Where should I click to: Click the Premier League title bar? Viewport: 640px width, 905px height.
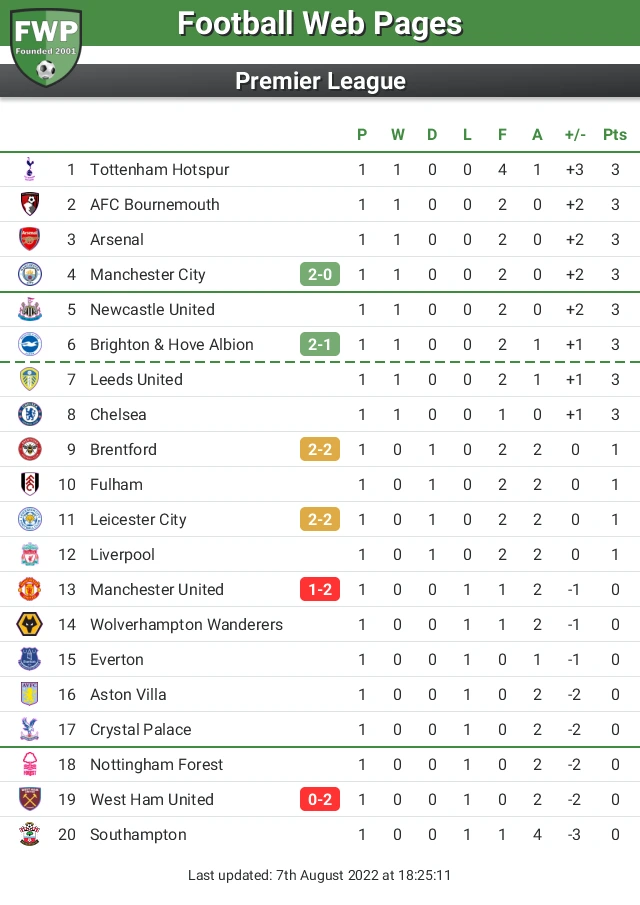(x=320, y=81)
